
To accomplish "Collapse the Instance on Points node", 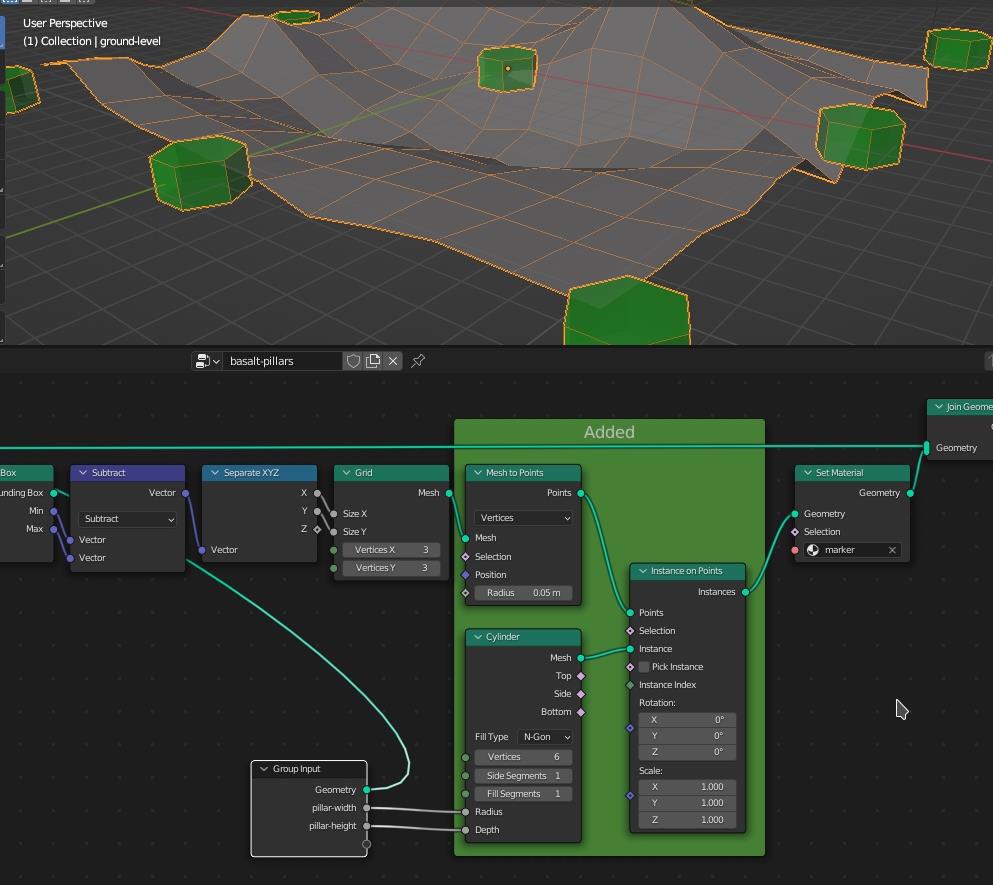I will click(642, 571).
